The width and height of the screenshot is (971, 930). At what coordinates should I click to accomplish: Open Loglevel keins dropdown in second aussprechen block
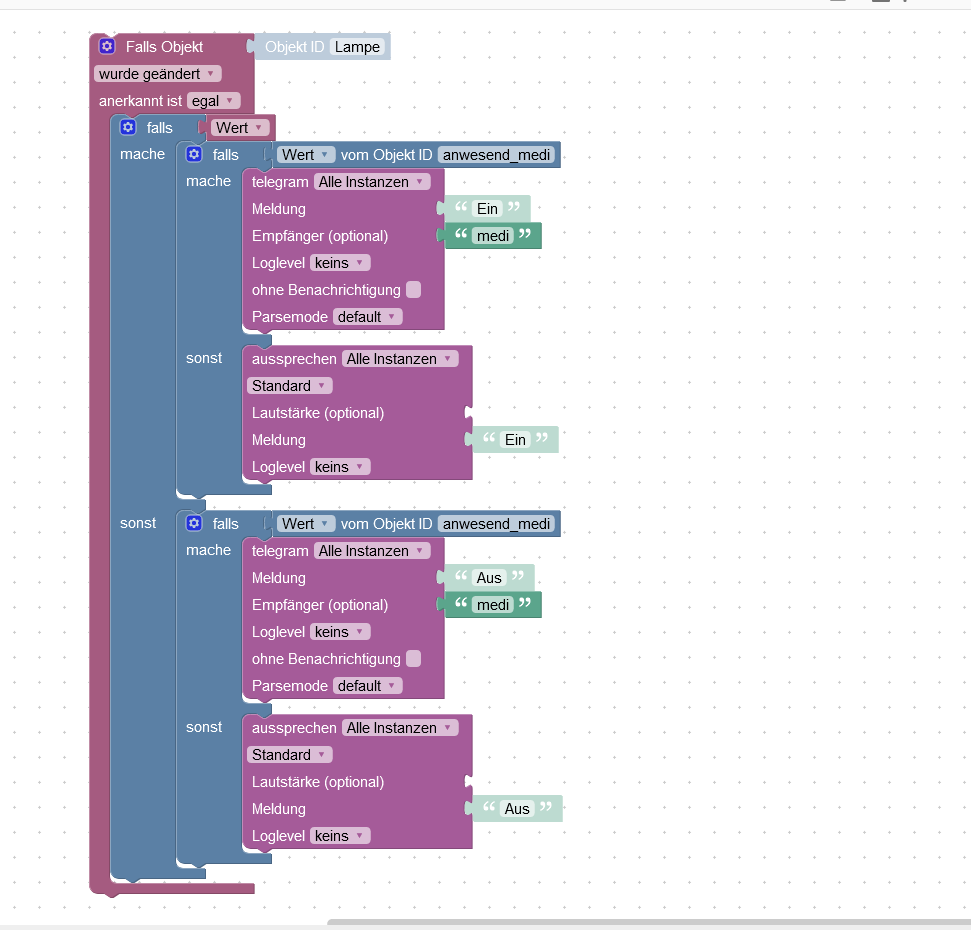point(340,836)
